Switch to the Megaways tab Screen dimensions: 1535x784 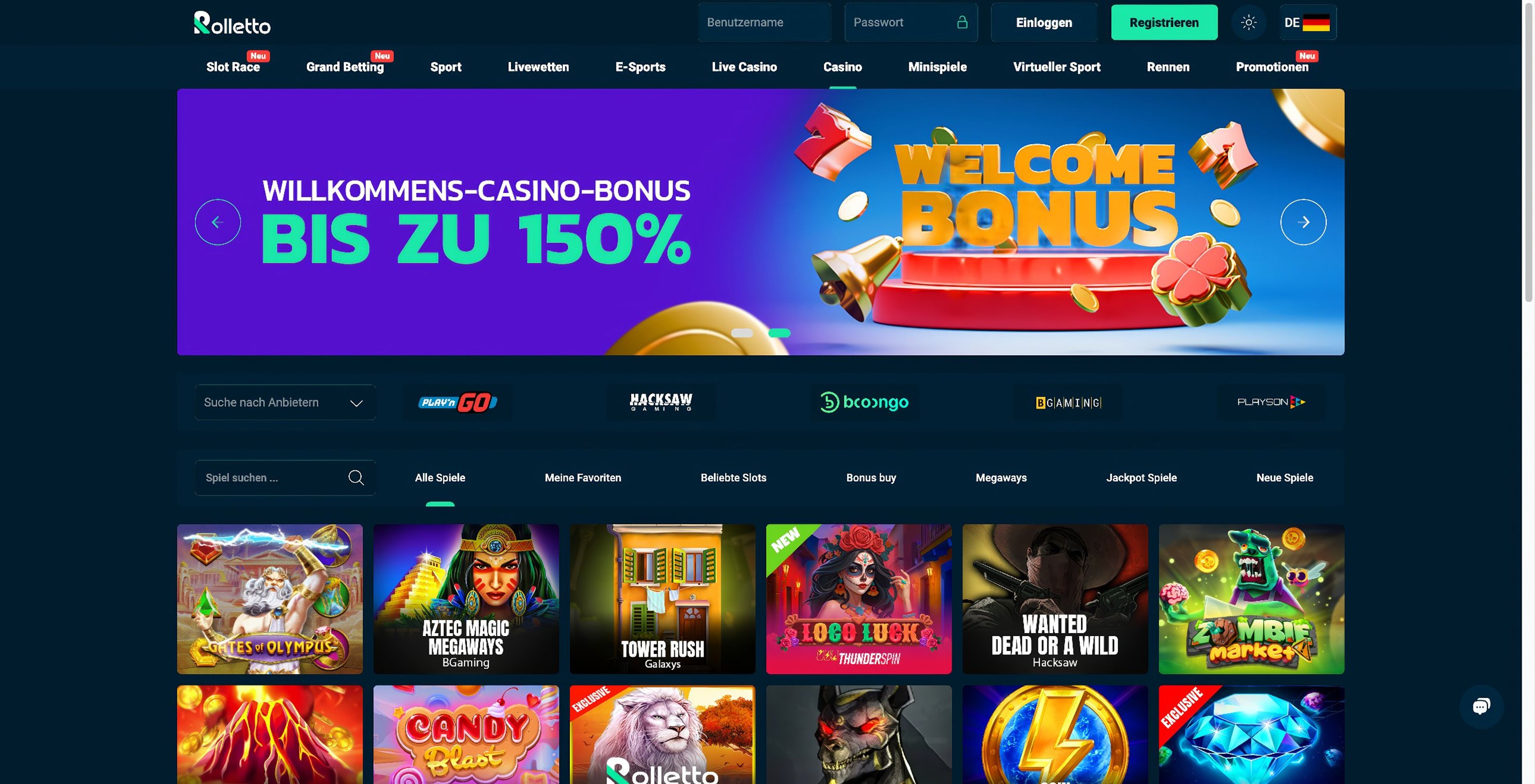click(x=1001, y=478)
